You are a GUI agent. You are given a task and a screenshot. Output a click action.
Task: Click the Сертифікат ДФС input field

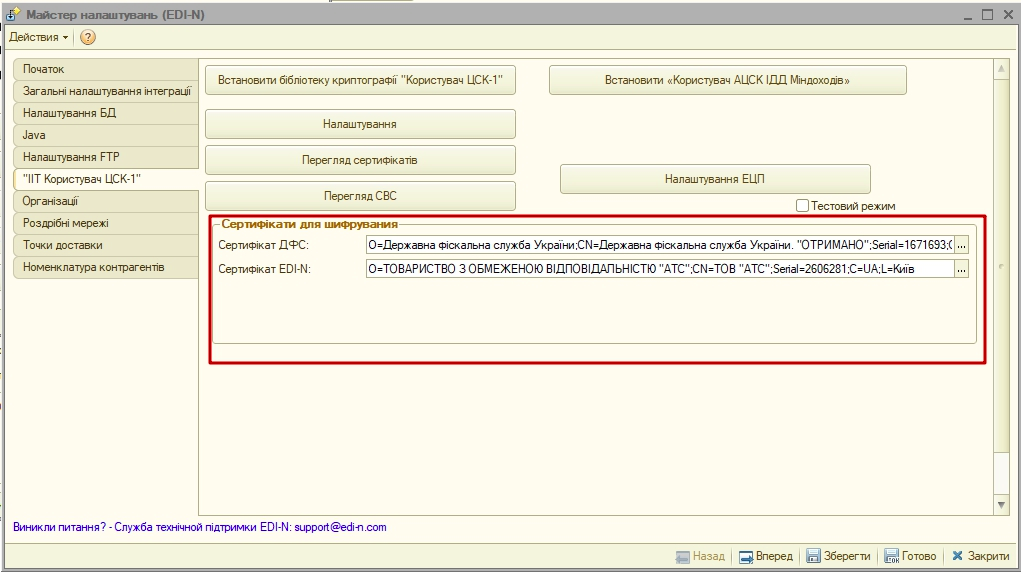point(660,246)
